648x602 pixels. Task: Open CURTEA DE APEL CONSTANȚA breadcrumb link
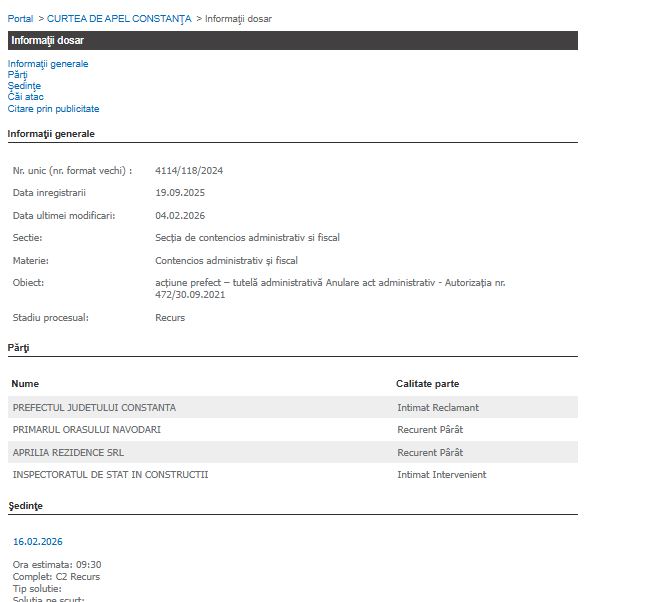(119, 19)
